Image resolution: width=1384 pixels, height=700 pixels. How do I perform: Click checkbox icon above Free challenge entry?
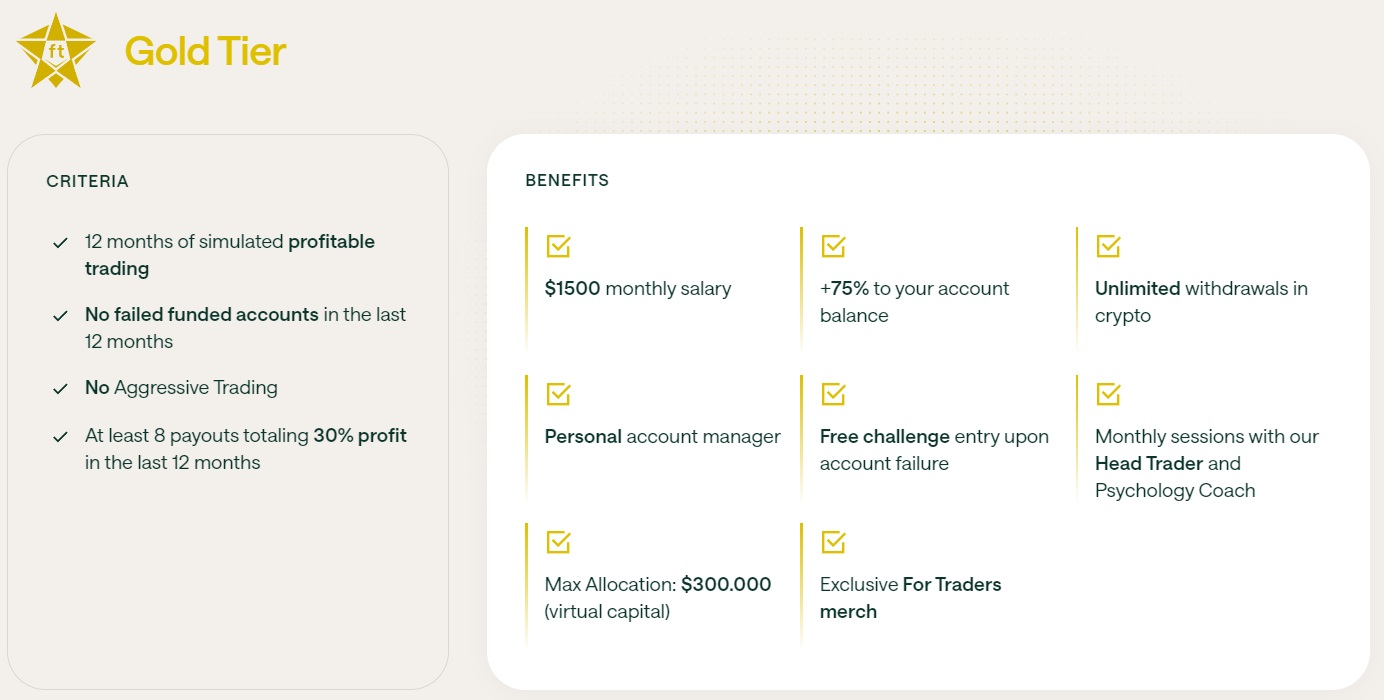[x=833, y=394]
